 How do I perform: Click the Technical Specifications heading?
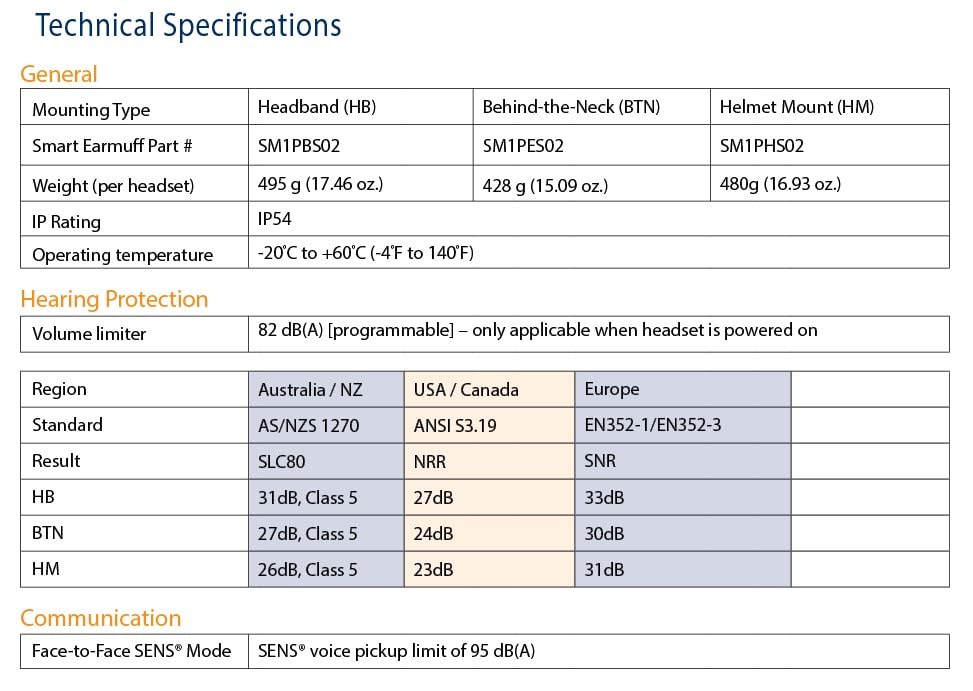point(188,26)
